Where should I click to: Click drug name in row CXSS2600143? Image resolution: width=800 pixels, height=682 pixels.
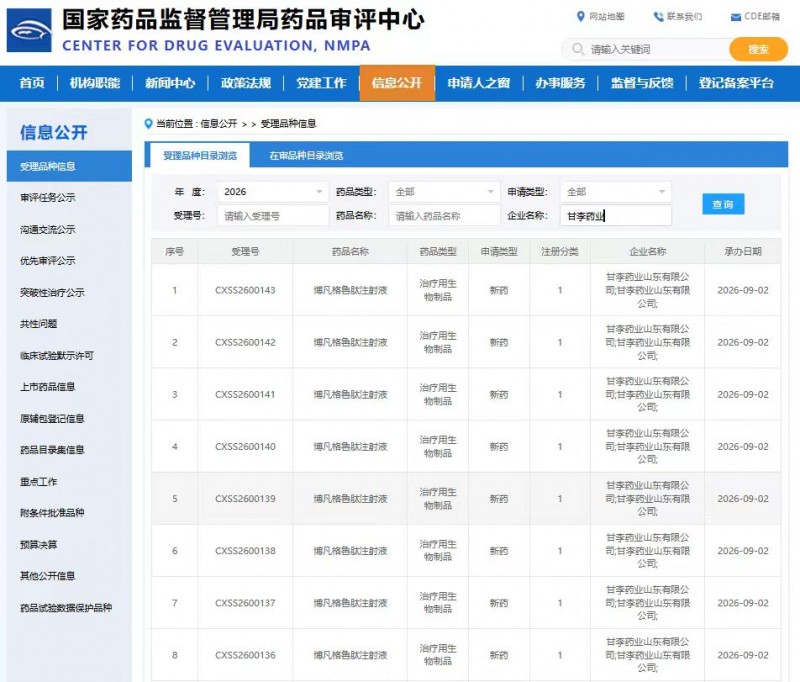[351, 290]
